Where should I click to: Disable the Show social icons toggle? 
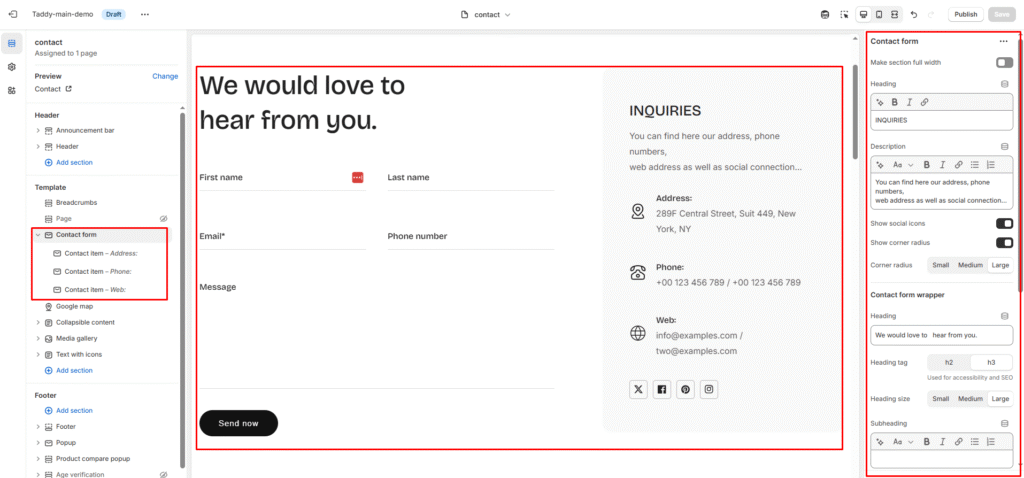[x=1003, y=223]
